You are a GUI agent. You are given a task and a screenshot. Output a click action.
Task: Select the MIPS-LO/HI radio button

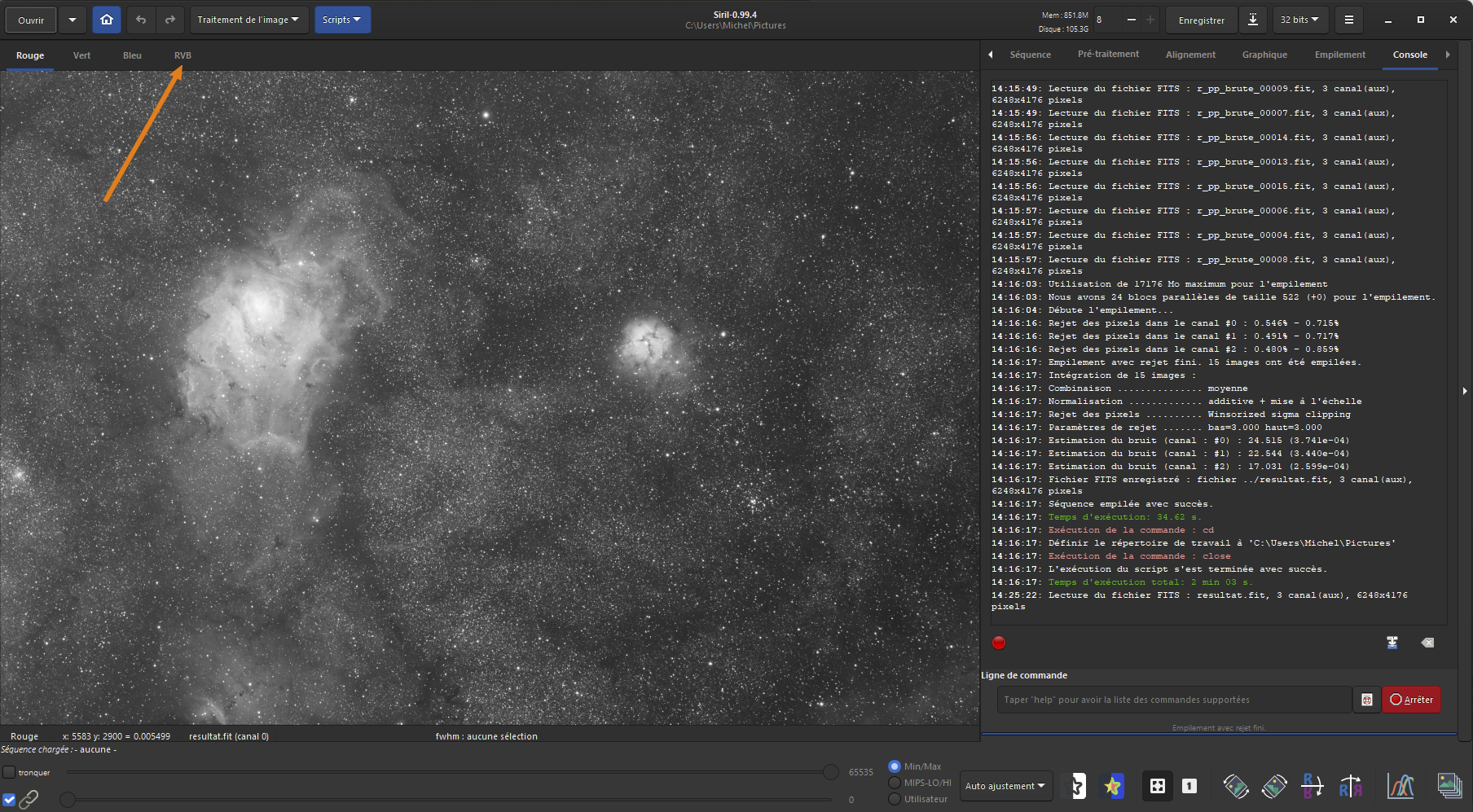(x=895, y=783)
